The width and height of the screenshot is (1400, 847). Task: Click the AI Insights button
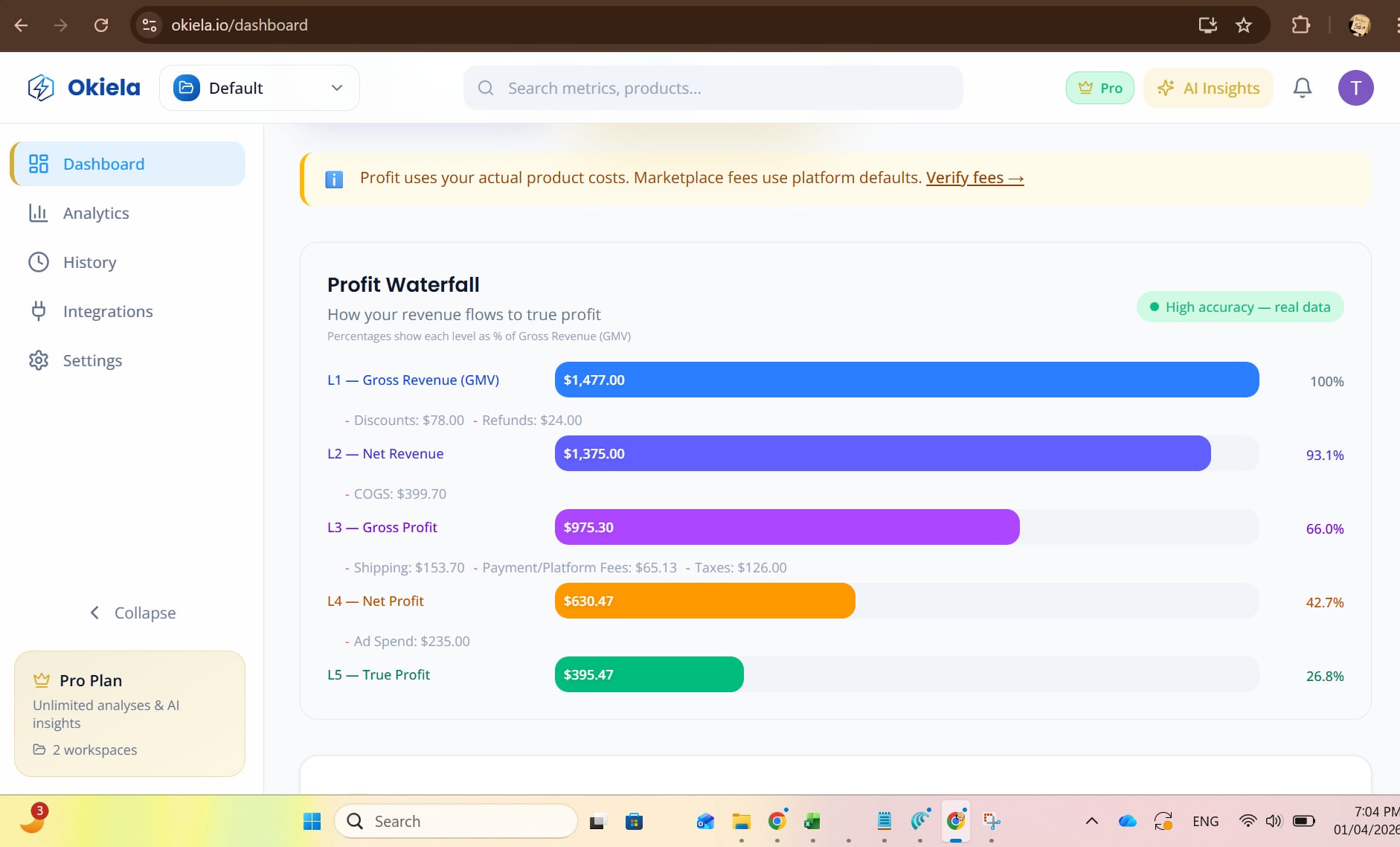click(x=1208, y=88)
